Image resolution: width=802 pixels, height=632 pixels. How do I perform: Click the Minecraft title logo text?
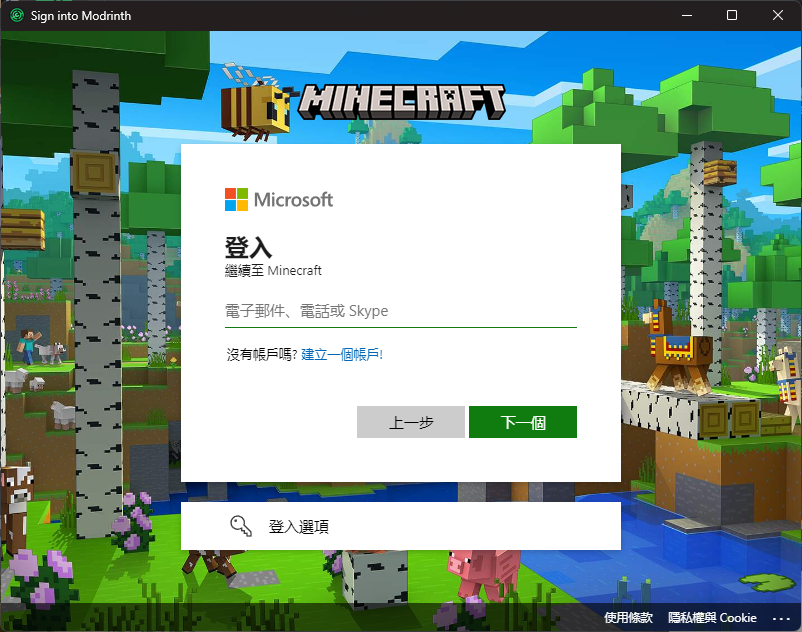tap(402, 100)
